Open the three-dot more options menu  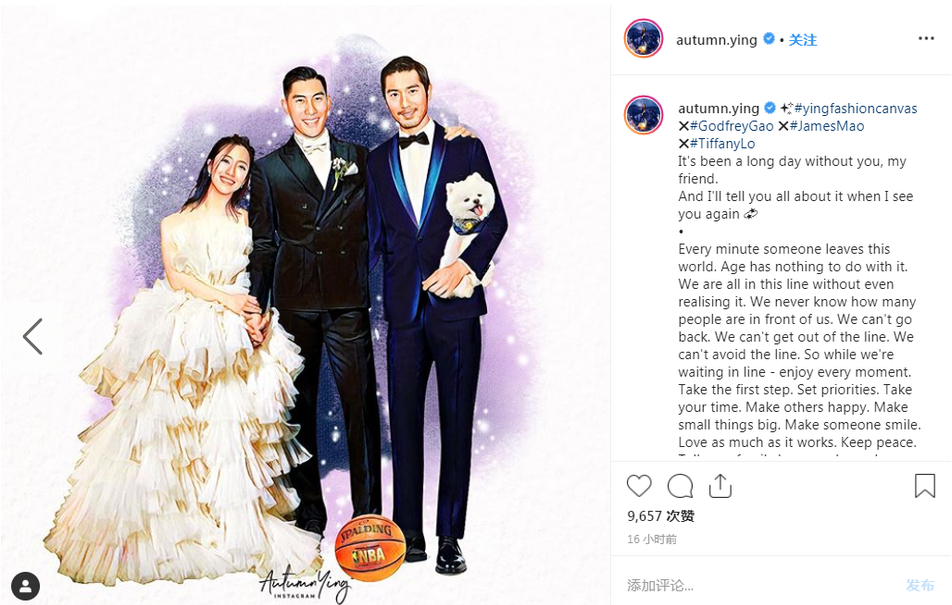tap(926, 38)
